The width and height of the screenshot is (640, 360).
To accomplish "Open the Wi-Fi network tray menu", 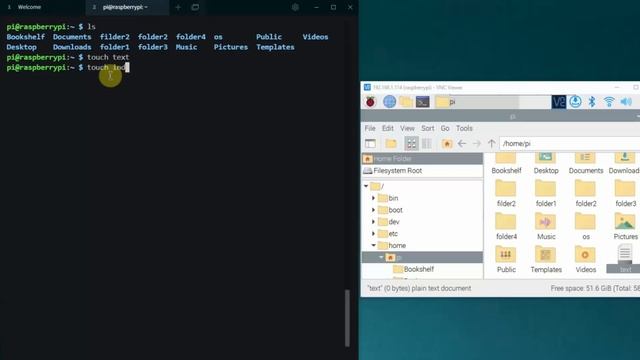I will tap(609, 102).
